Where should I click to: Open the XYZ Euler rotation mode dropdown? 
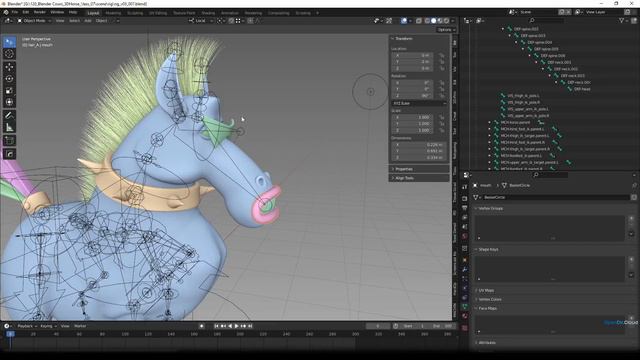pos(418,104)
